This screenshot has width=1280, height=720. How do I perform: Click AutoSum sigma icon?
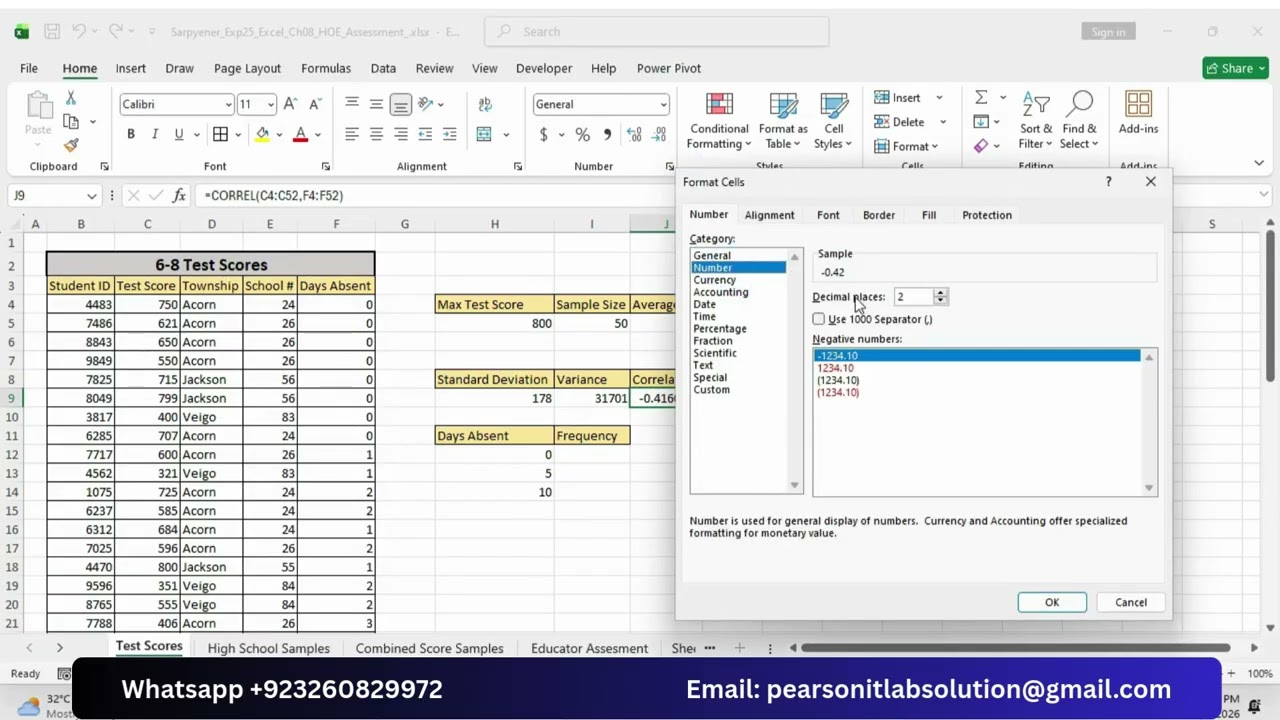[981, 97]
